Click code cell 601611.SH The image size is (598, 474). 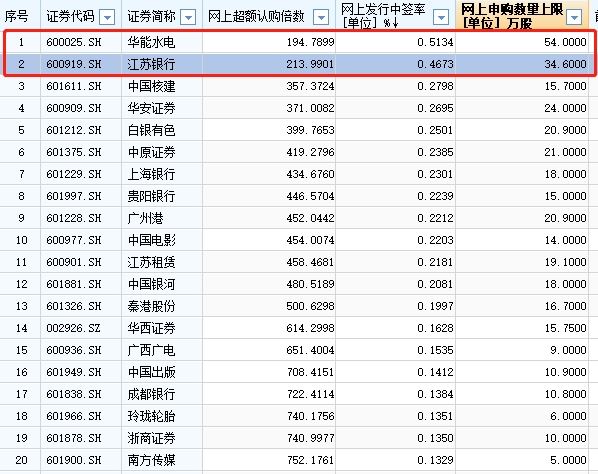click(74, 86)
